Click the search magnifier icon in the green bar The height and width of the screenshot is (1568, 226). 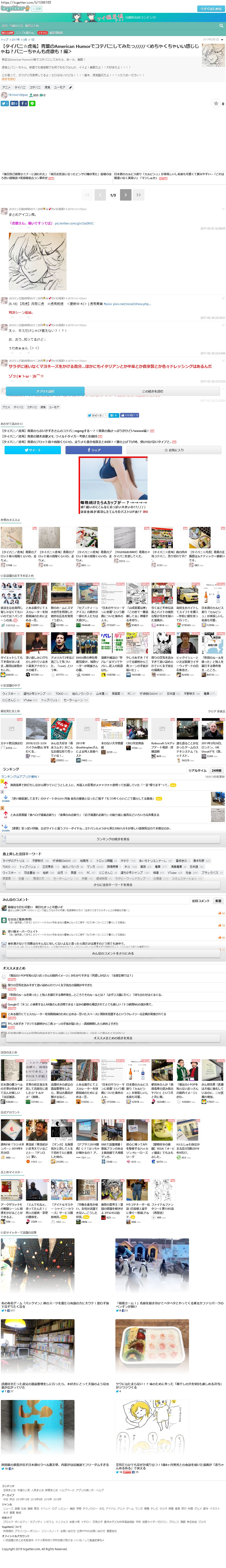221,25
